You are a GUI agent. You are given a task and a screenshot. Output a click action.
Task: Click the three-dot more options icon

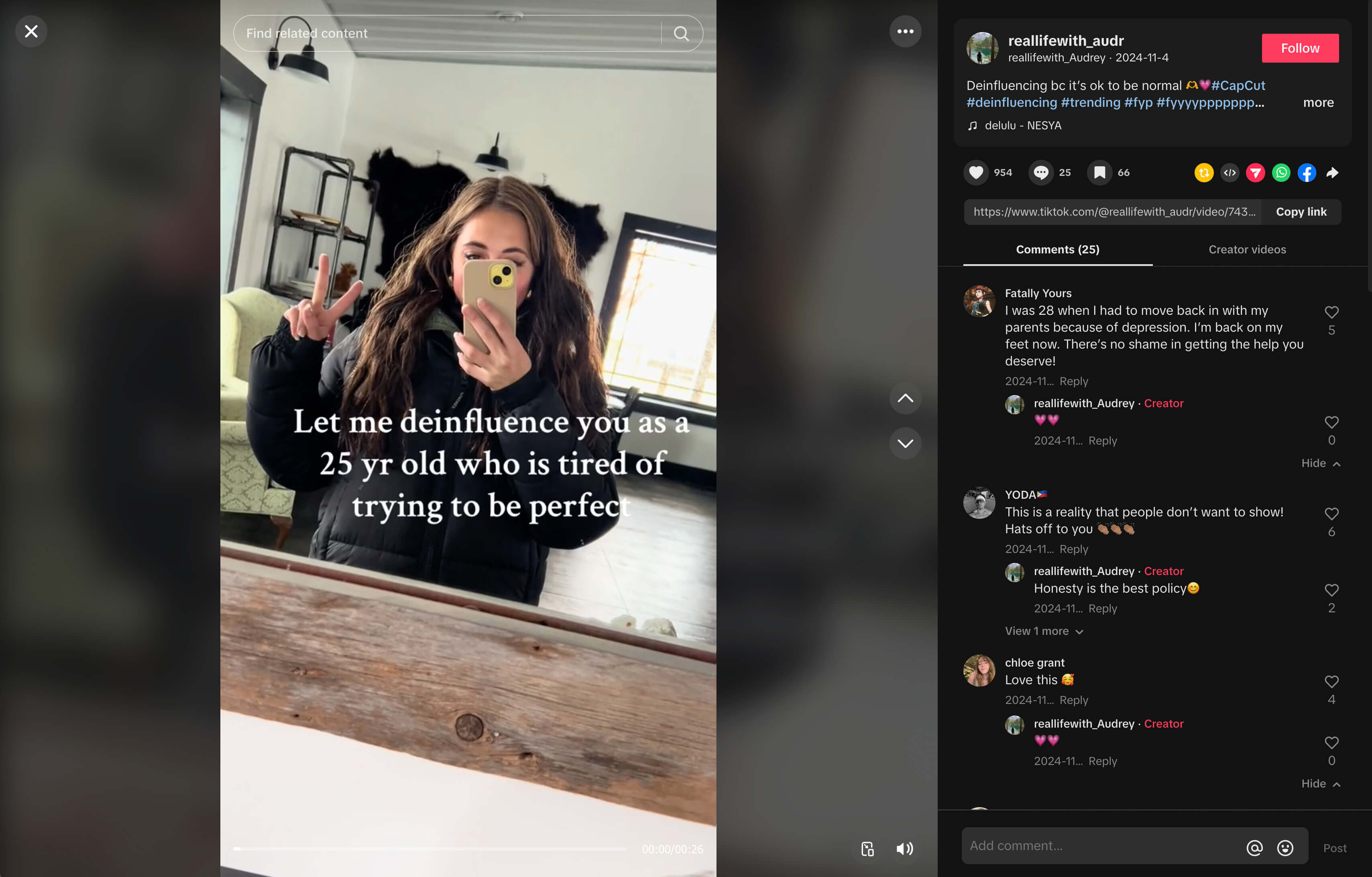(905, 31)
